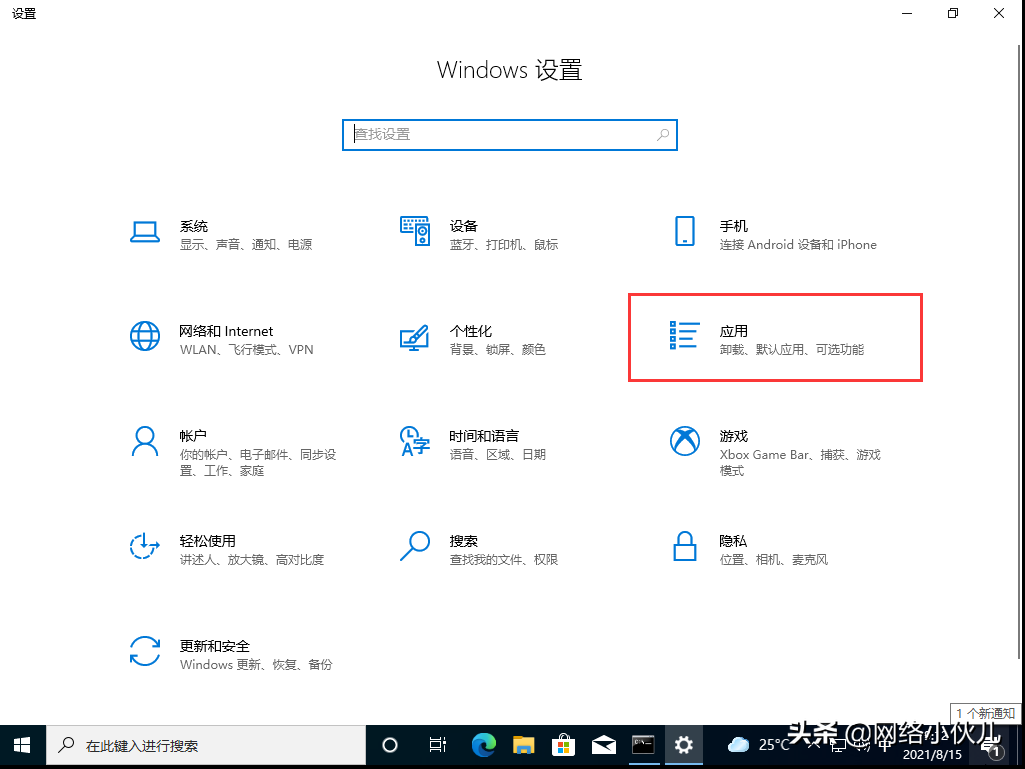Image resolution: width=1025 pixels, height=769 pixels.
Task: Open Mail app from the taskbar
Action: [x=603, y=745]
